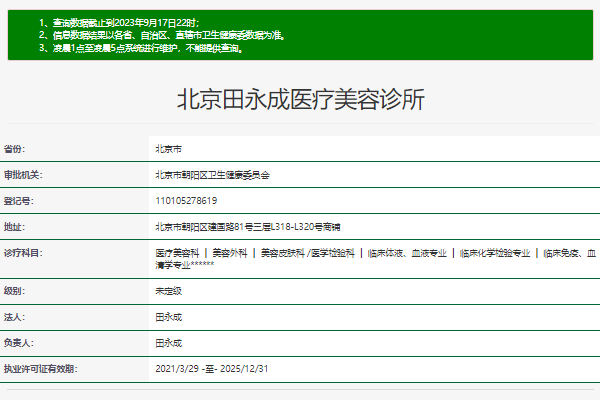
Task: Select validity dates 2021/3/29 -至- 2025/12/31
Action: tap(212, 369)
